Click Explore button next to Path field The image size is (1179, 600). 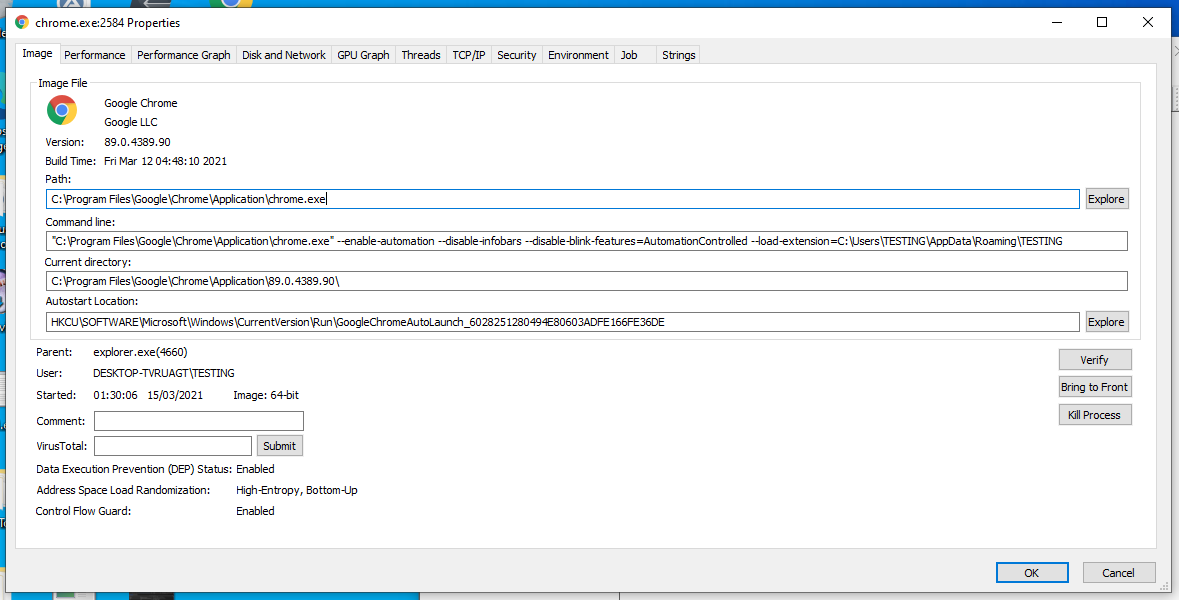click(1106, 199)
